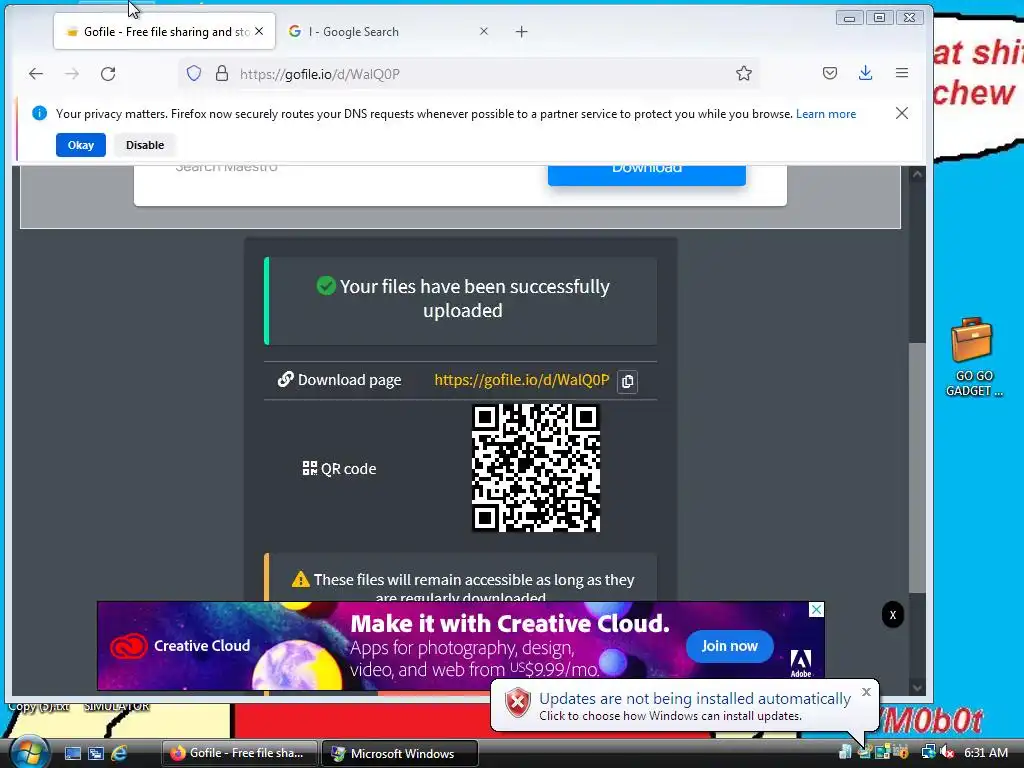The width and height of the screenshot is (1024, 768).
Task: Click the padlock site security icon
Action: click(222, 74)
